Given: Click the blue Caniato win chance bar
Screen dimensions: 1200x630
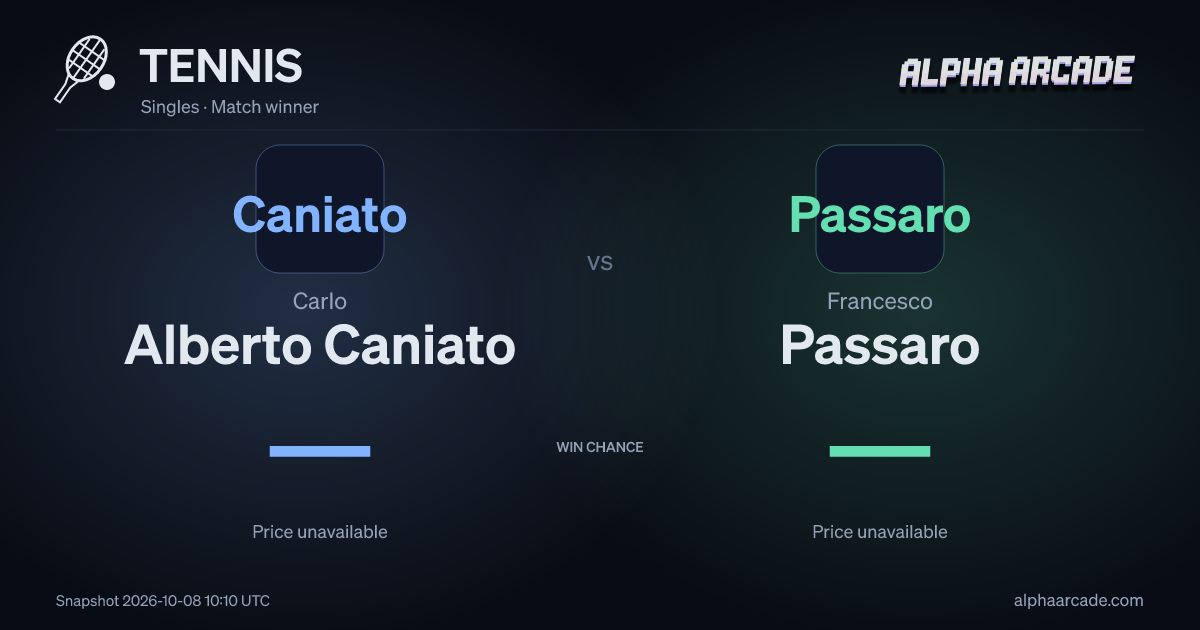Looking at the screenshot, I should click(x=320, y=451).
